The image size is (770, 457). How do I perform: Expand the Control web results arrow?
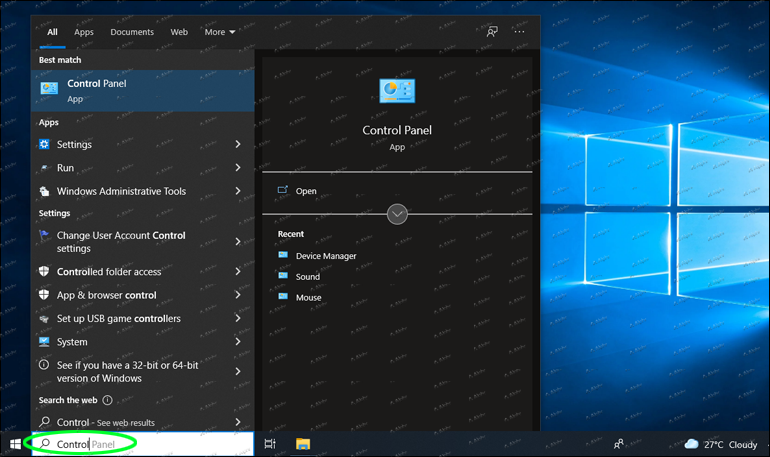click(238, 422)
